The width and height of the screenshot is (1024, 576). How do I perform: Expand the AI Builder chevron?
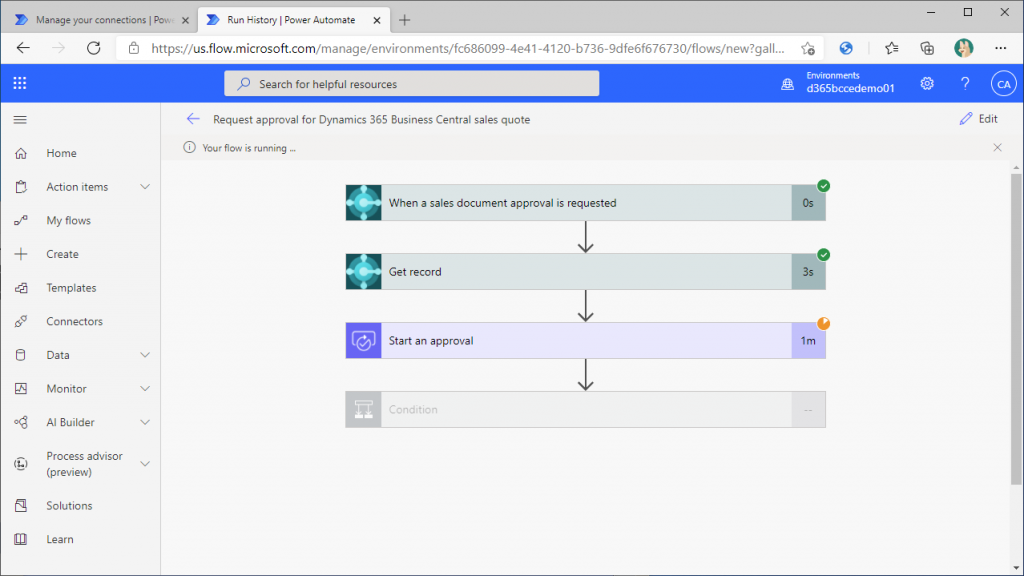coord(145,422)
